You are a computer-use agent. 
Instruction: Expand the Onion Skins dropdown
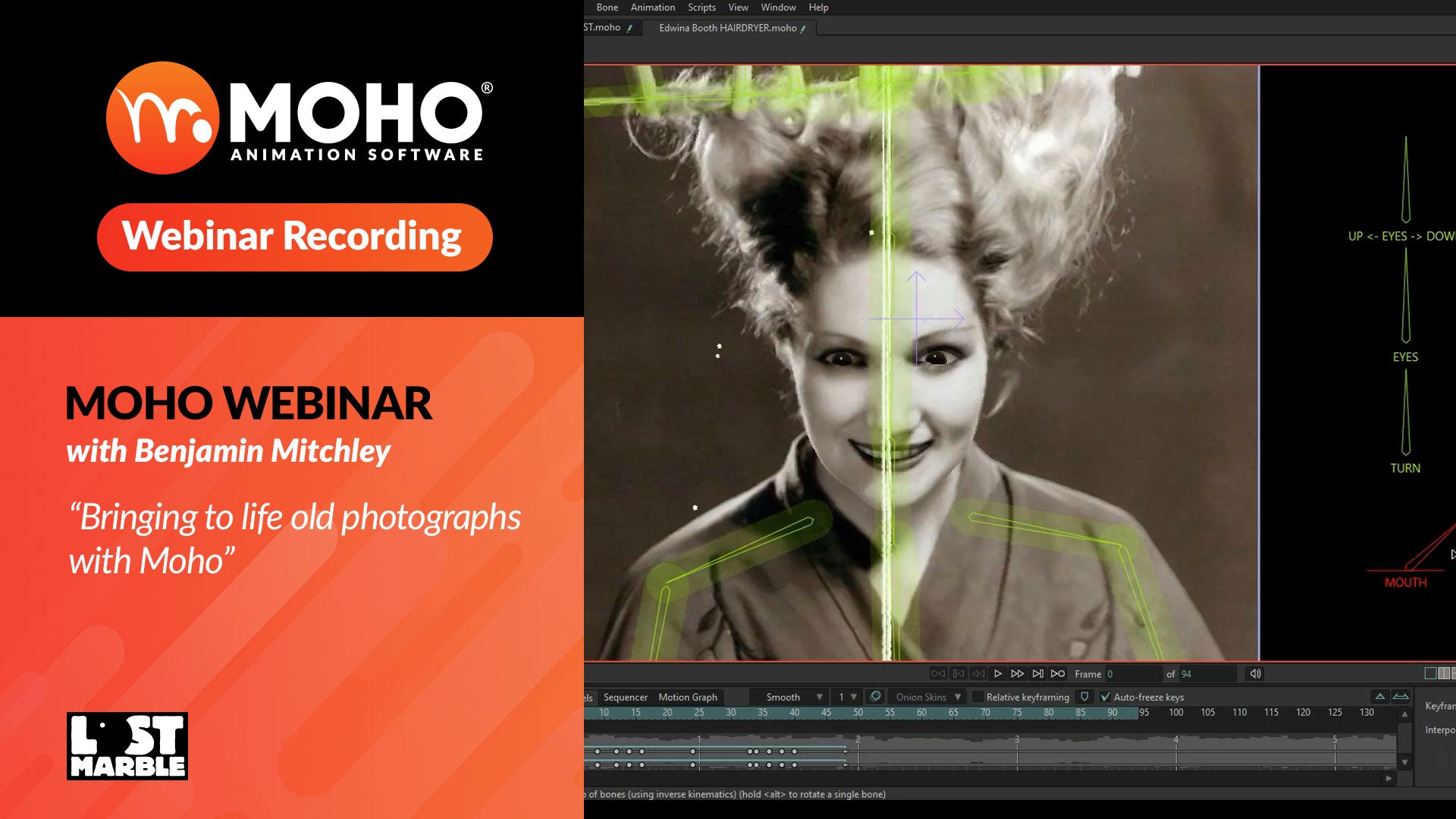click(x=927, y=697)
